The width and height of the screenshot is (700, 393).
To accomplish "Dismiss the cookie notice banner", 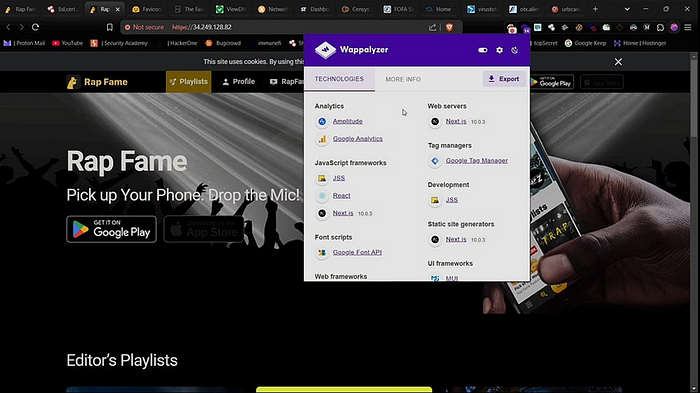I will point(618,62).
